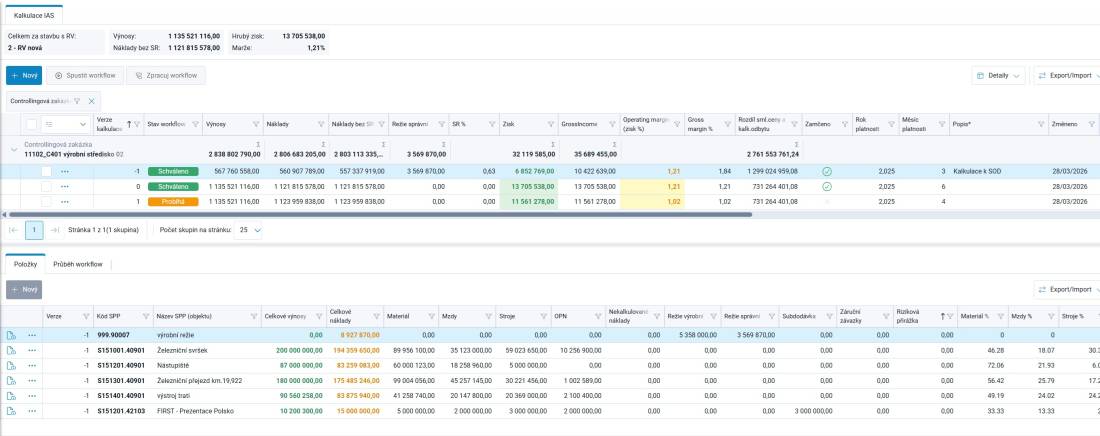
Task: Click the green Schváleno badge for version -1
Action: point(173,171)
